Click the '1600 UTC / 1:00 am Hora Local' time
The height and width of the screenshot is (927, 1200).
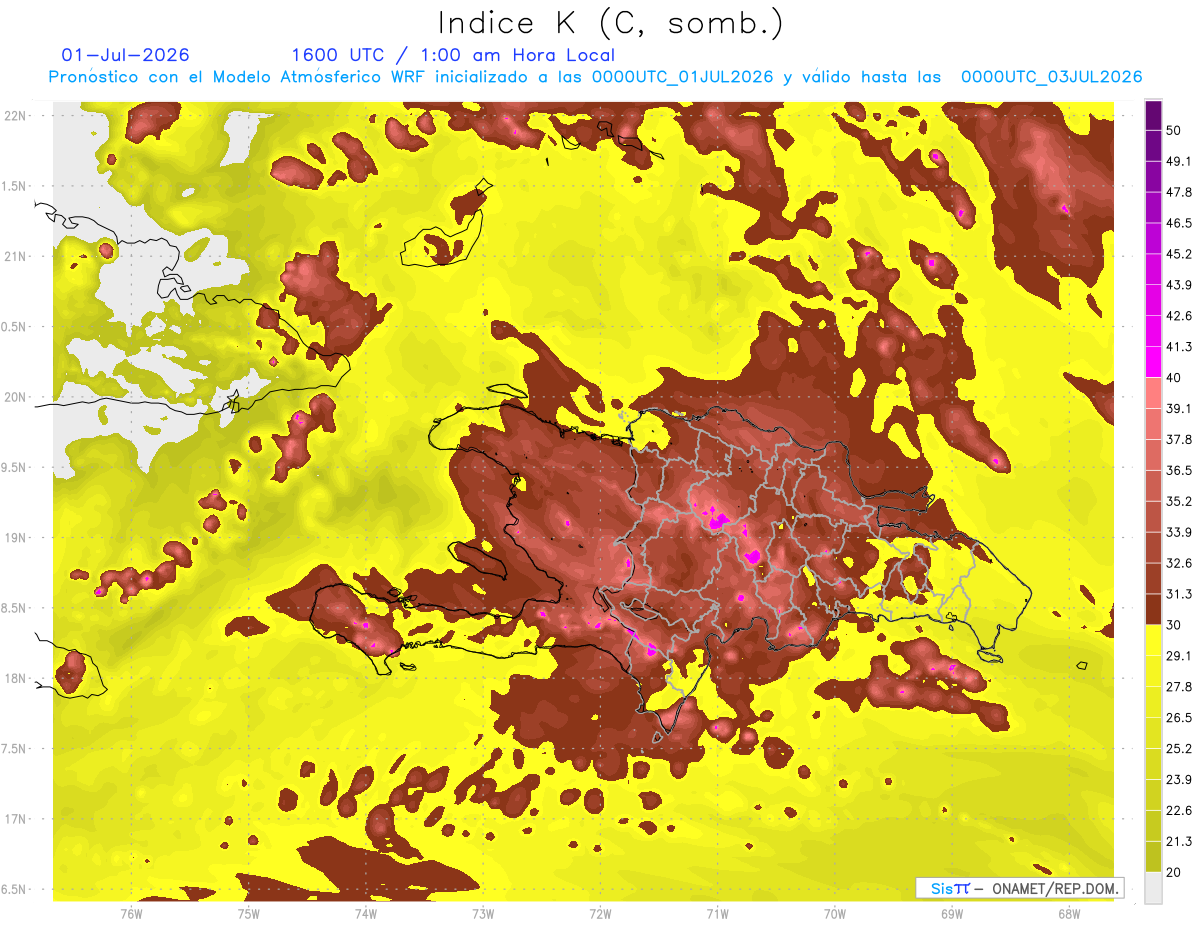[453, 55]
